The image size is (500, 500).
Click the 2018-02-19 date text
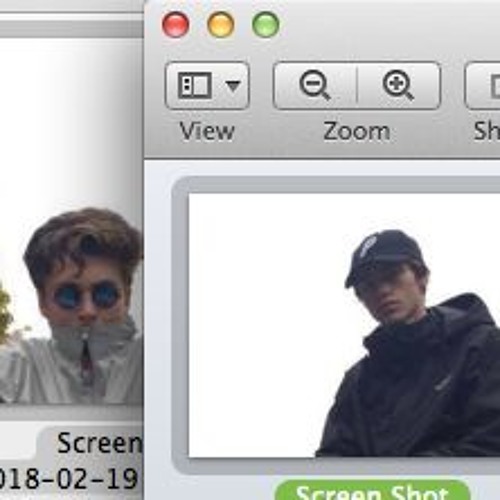click(x=68, y=479)
